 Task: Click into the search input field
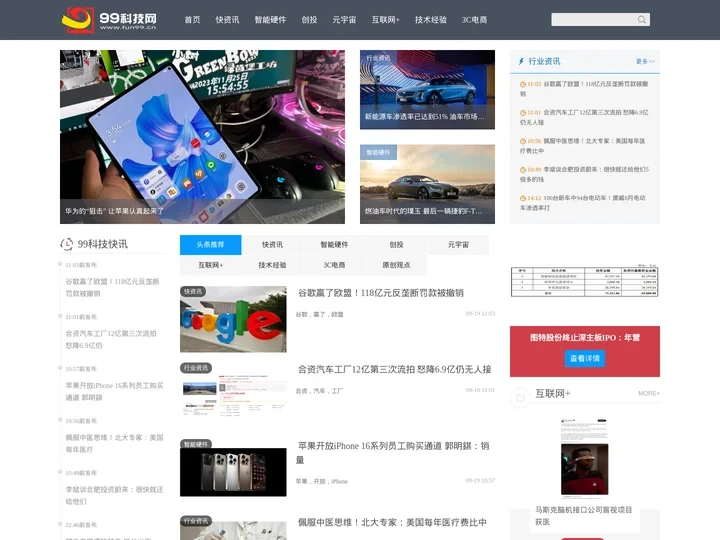pyautogui.click(x=594, y=19)
